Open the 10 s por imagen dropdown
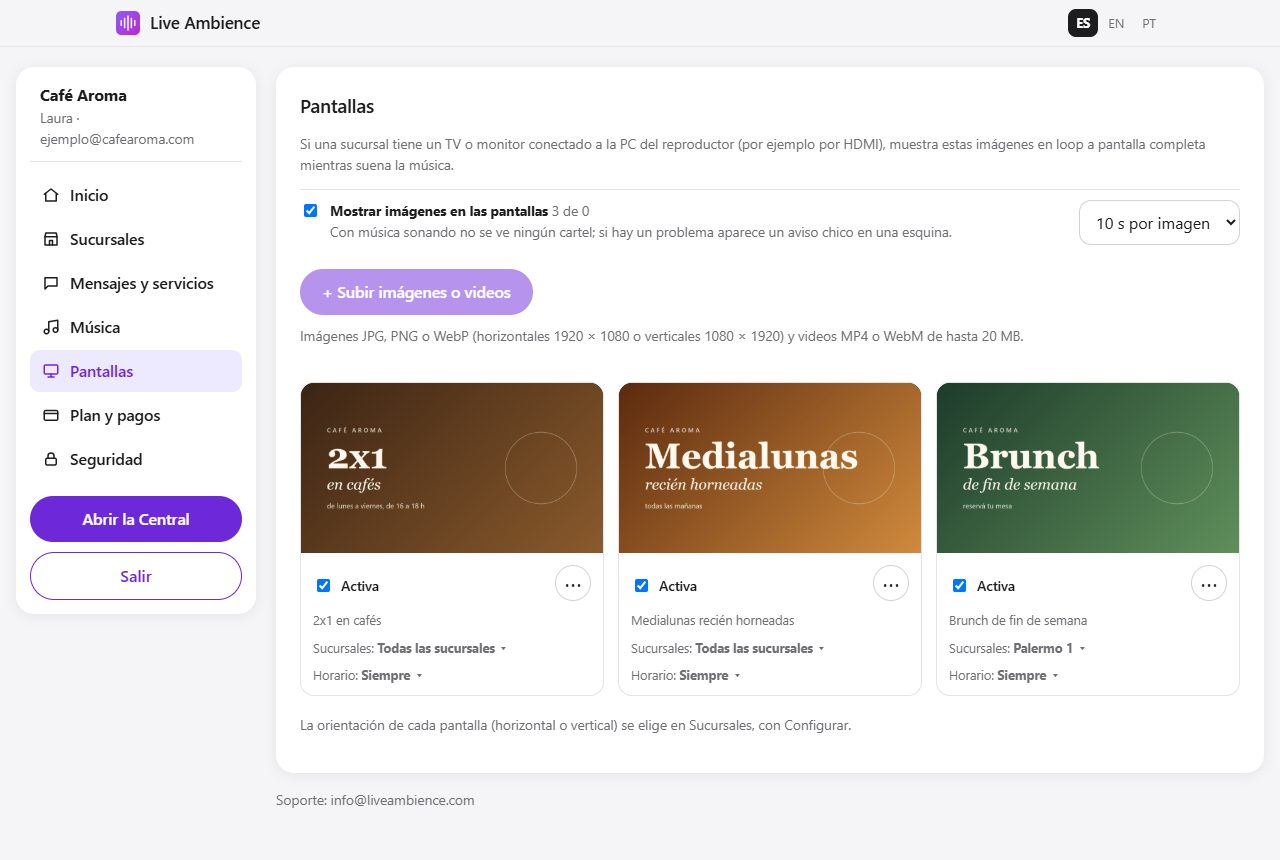 coord(1159,223)
